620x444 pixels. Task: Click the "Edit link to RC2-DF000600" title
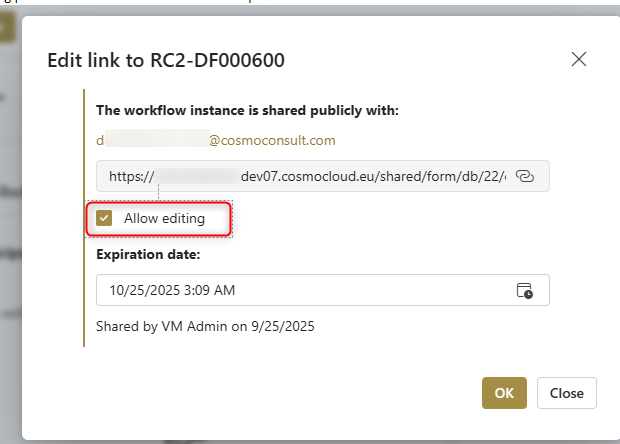coord(166,60)
